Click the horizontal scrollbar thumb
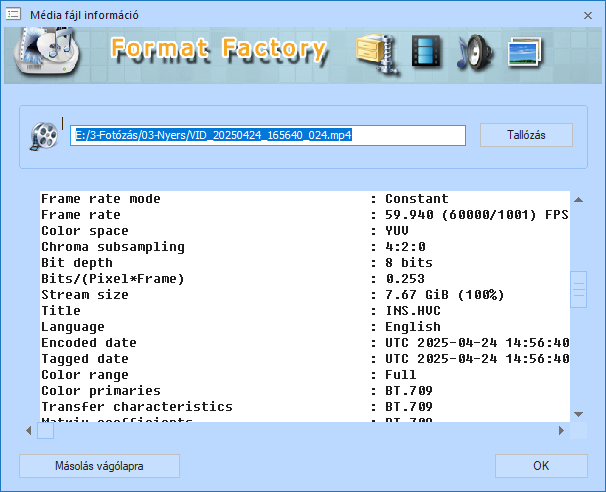This screenshot has height=492, width=606. 45,431
